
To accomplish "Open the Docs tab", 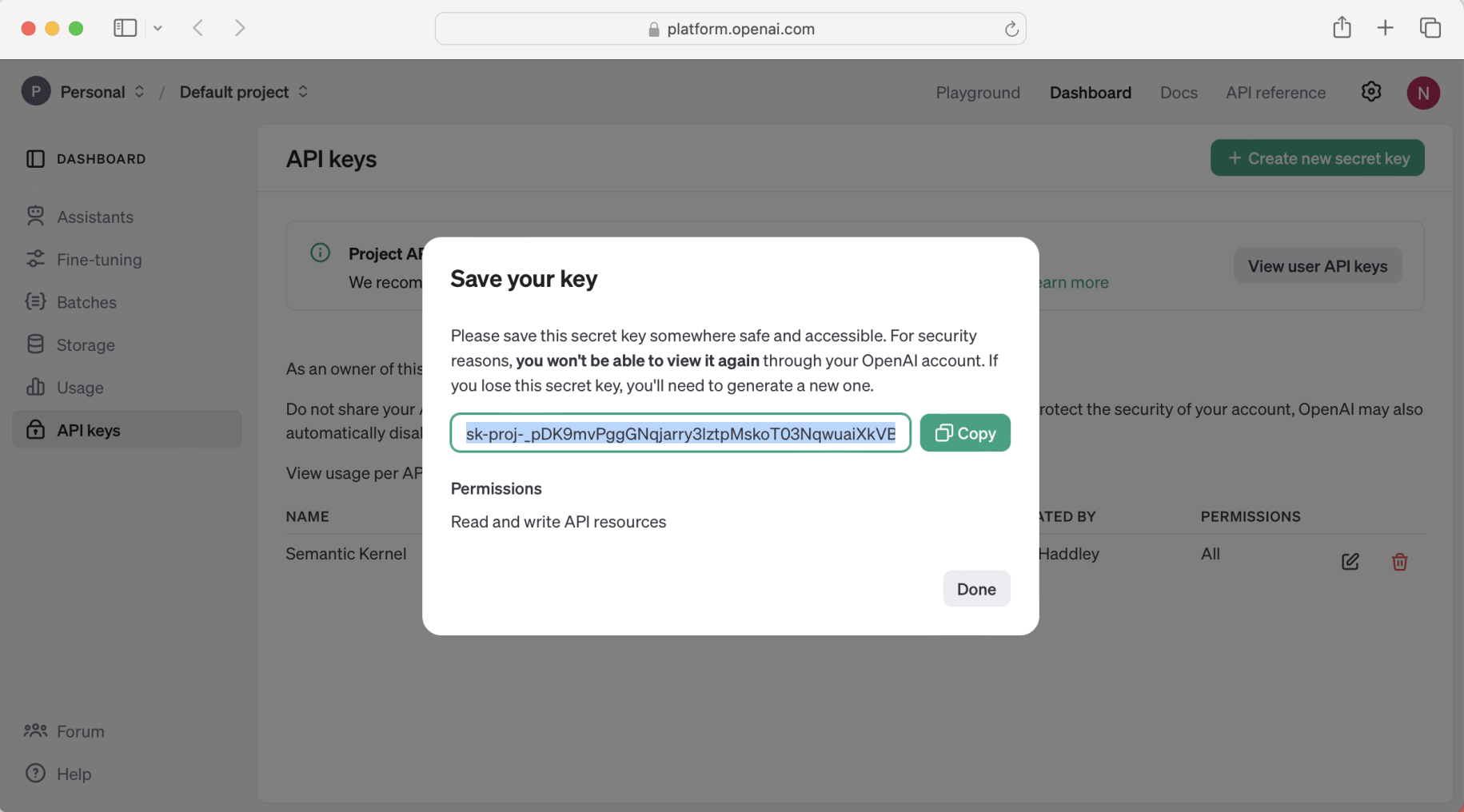I will tap(1178, 93).
